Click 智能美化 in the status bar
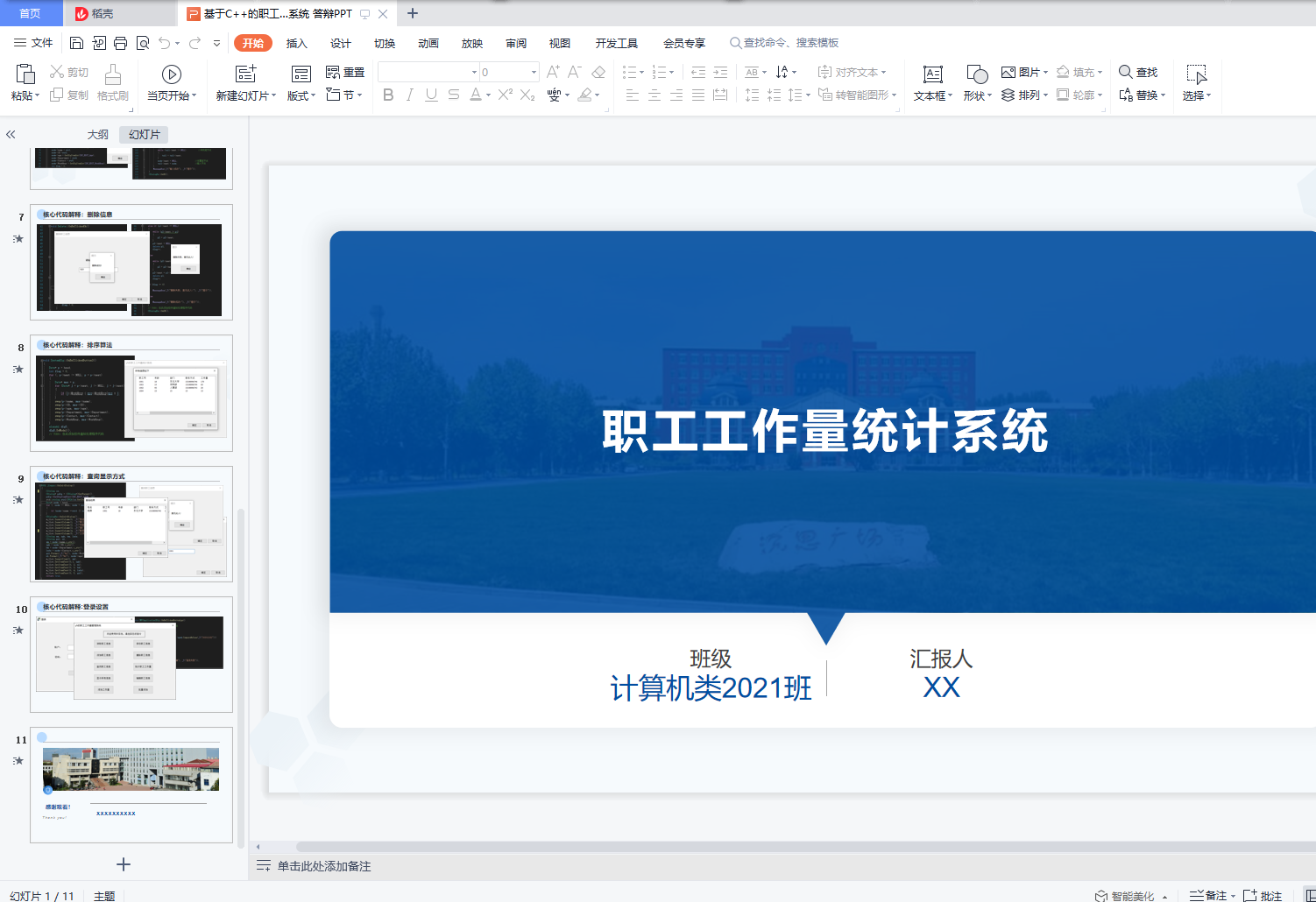The image size is (1316, 902). click(1131, 896)
